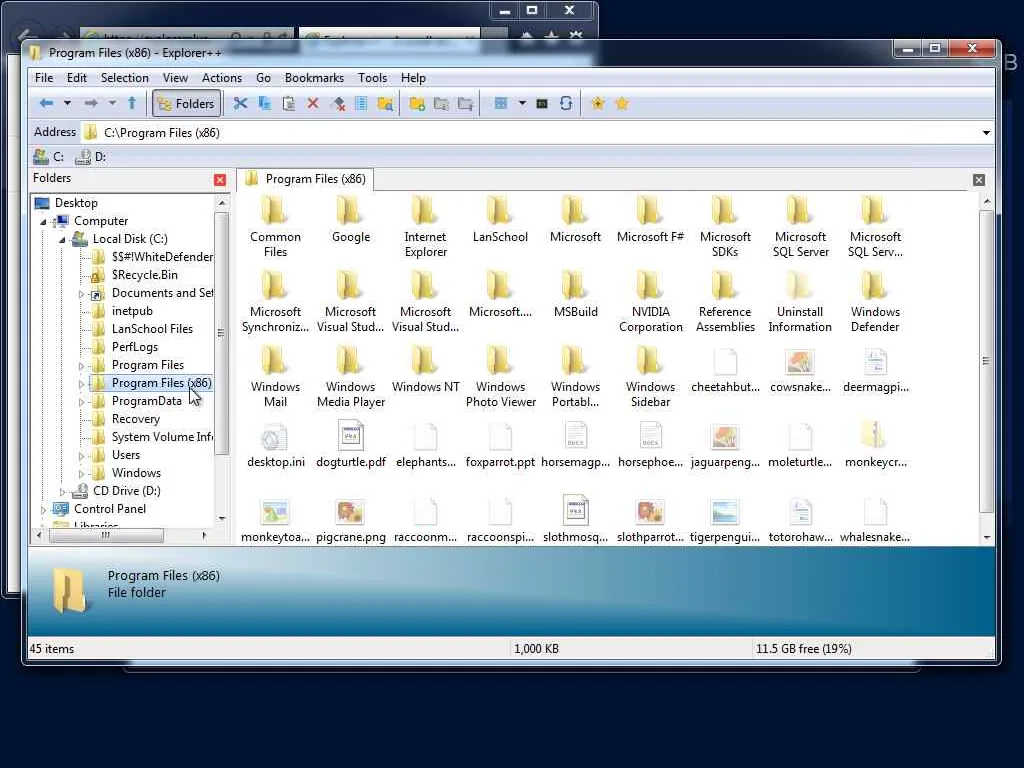Viewport: 1024px width, 768px height.
Task: Open the File menu
Action: 44,78
